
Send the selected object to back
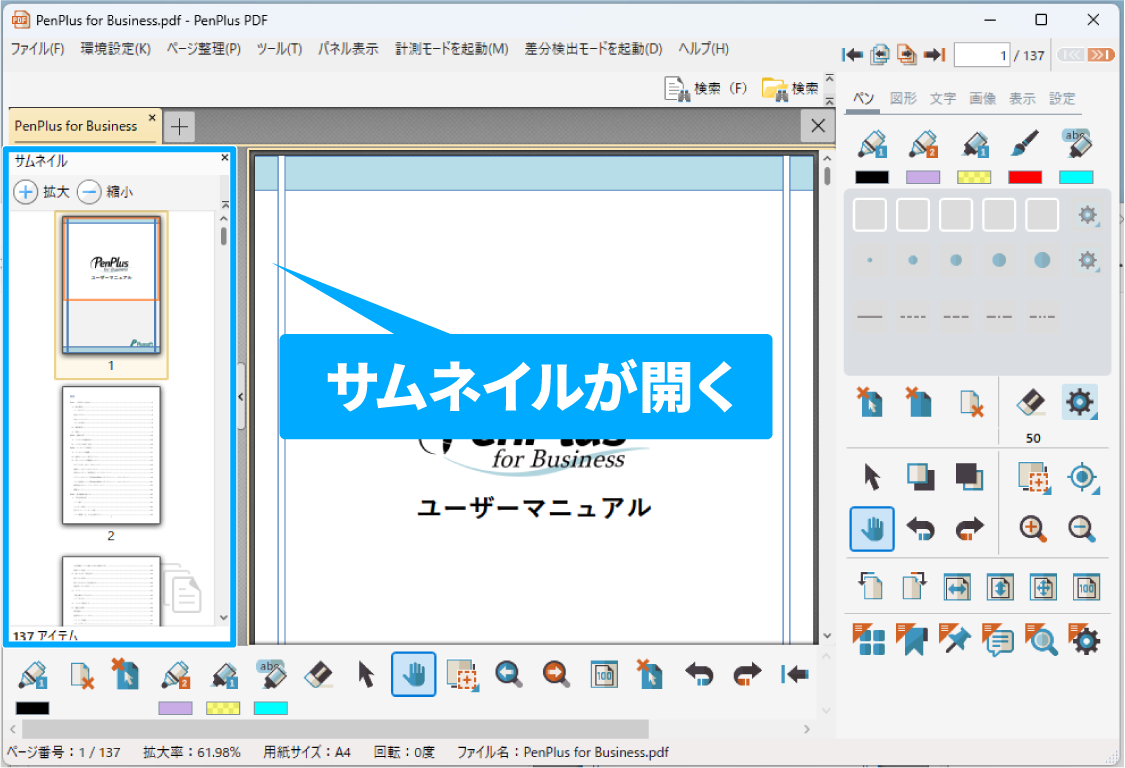(x=969, y=477)
